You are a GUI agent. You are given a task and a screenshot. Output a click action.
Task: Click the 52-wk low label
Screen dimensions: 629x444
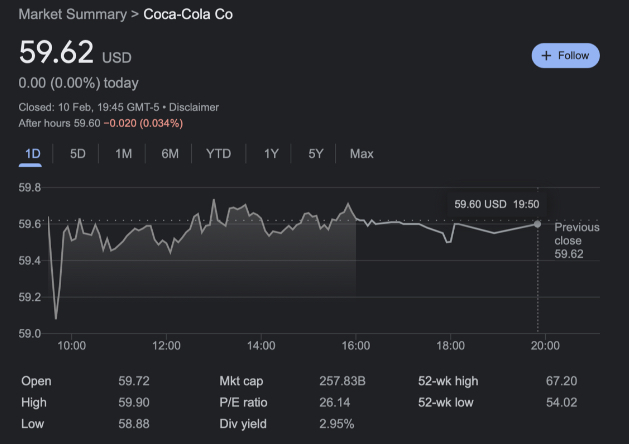446,402
